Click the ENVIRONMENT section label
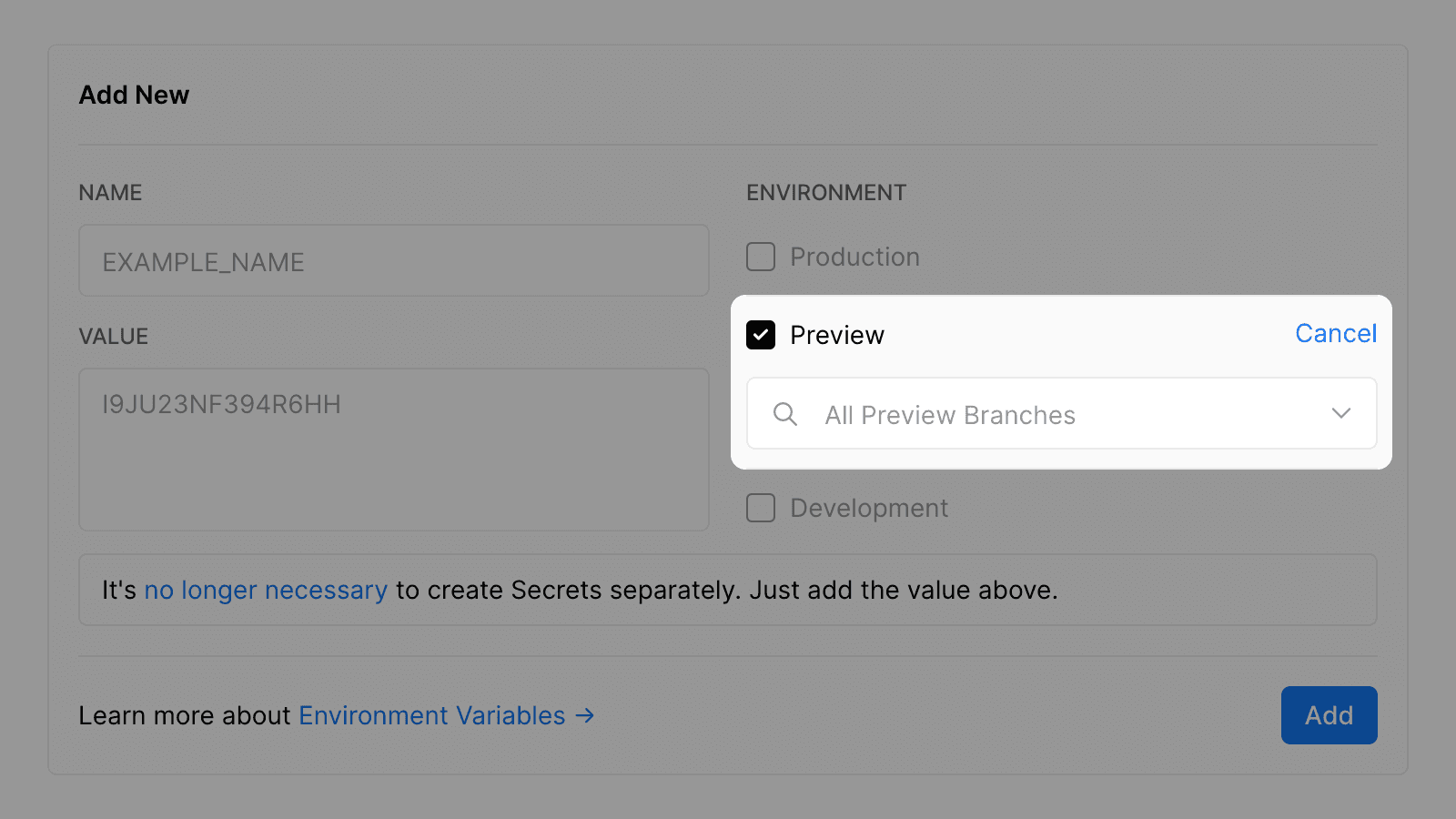The height and width of the screenshot is (819, 1456). tap(825, 193)
